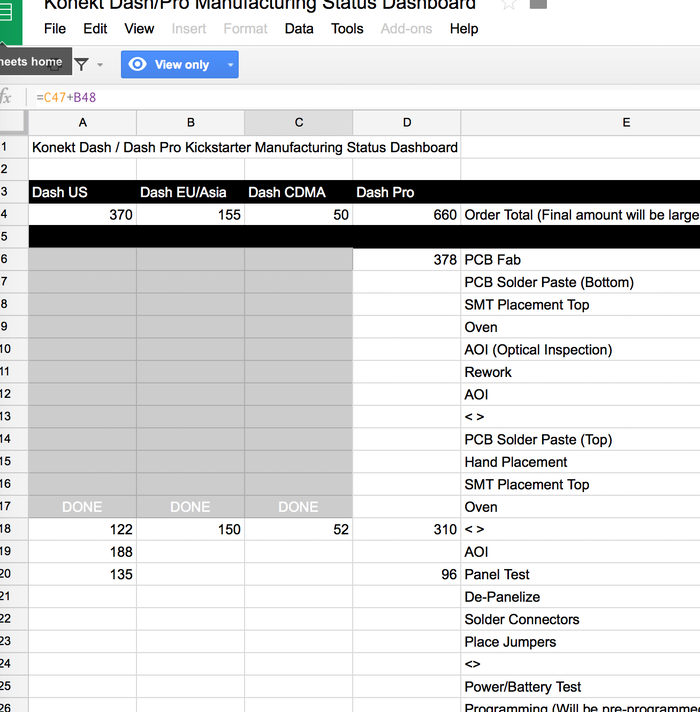Click the select-all corner box
The image size is (700, 712).
12,122
